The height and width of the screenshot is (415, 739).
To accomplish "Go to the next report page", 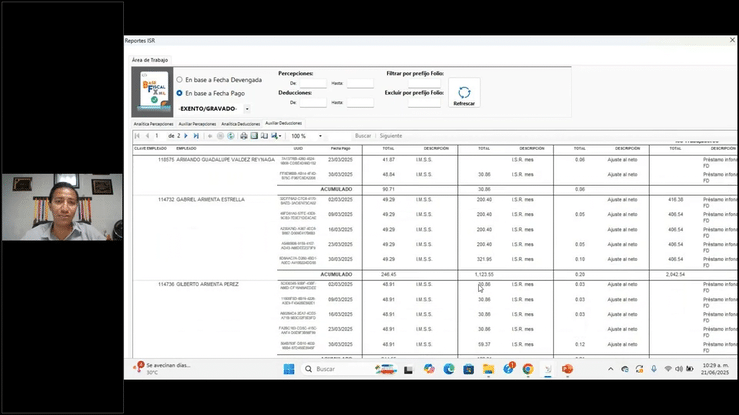I will coord(186,136).
